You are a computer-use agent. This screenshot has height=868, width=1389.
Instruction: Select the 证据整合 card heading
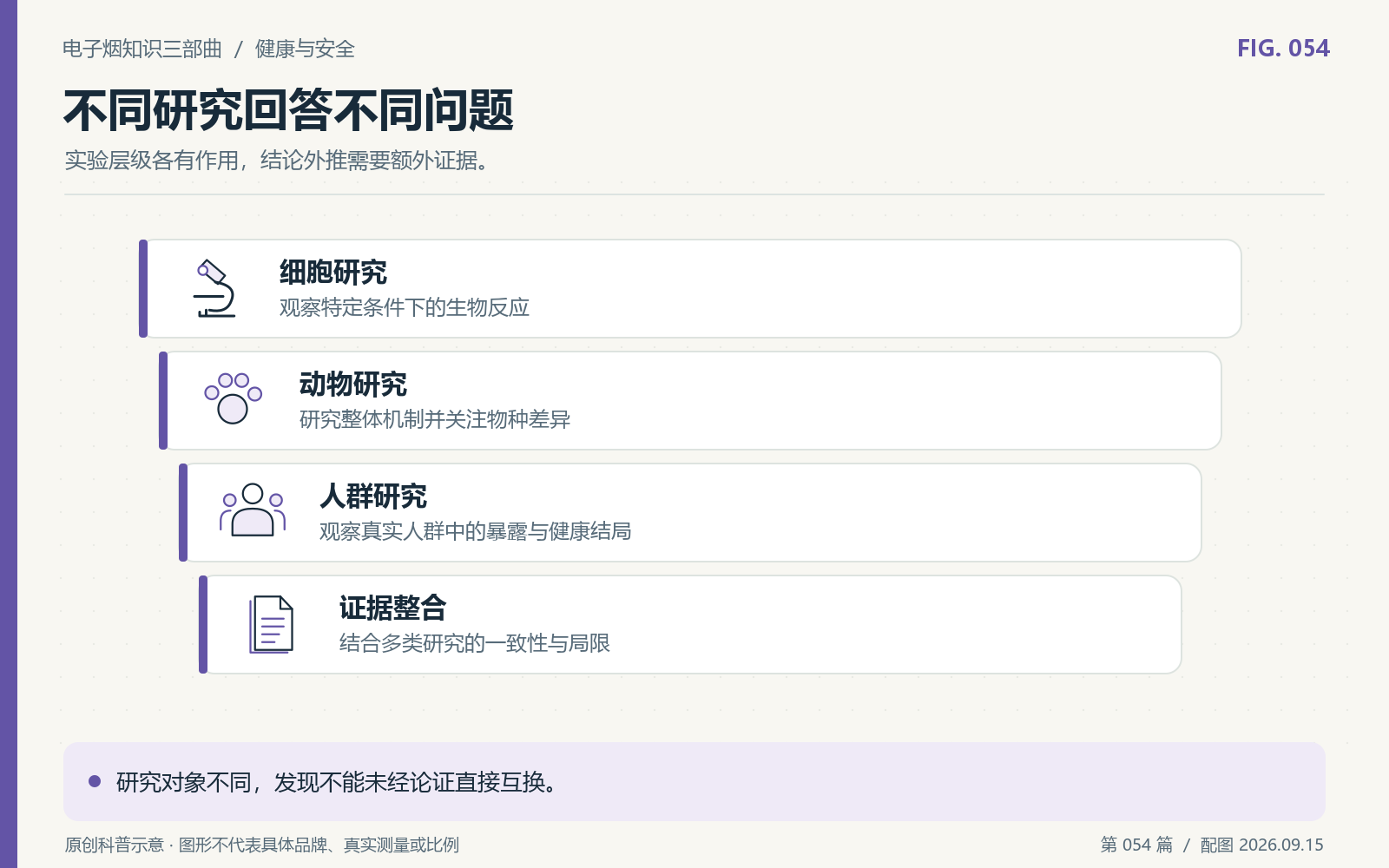pyautogui.click(x=393, y=608)
